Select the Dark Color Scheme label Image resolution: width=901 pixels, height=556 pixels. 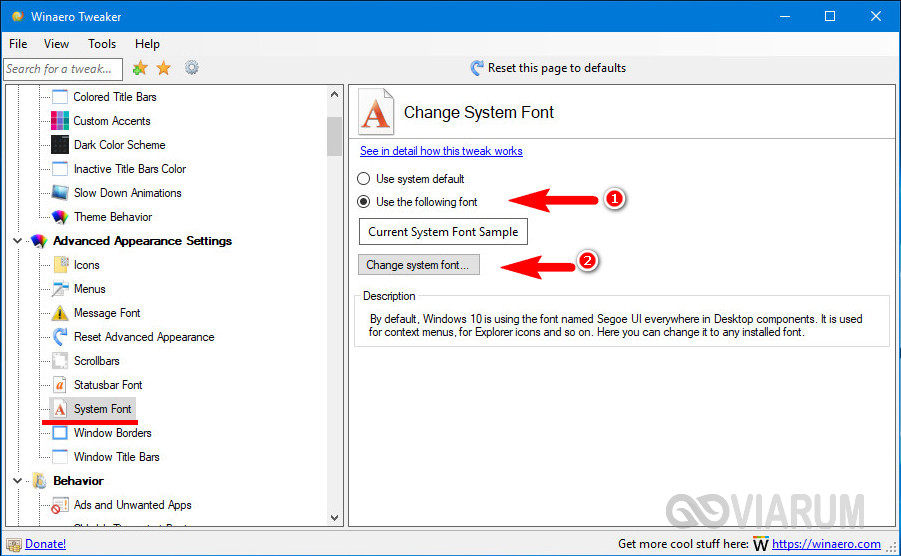[x=120, y=145]
